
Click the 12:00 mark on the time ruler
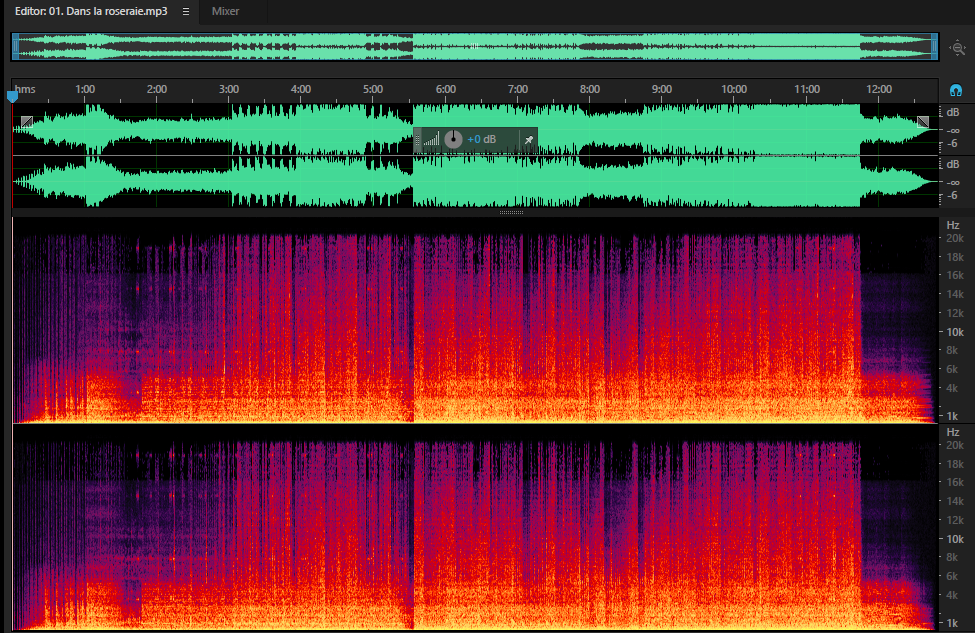point(879,90)
